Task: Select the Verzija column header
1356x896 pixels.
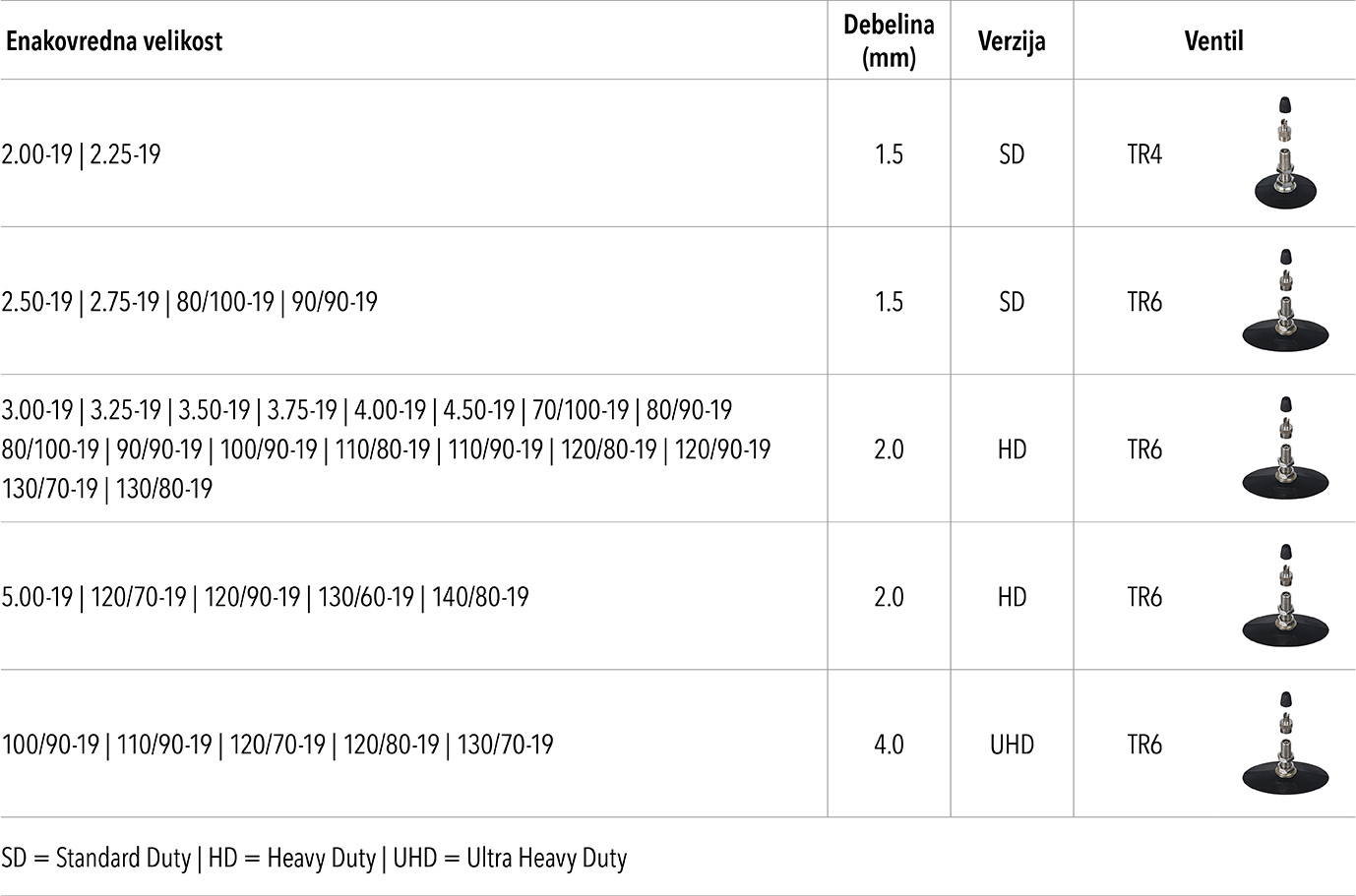Action: (x=1012, y=41)
